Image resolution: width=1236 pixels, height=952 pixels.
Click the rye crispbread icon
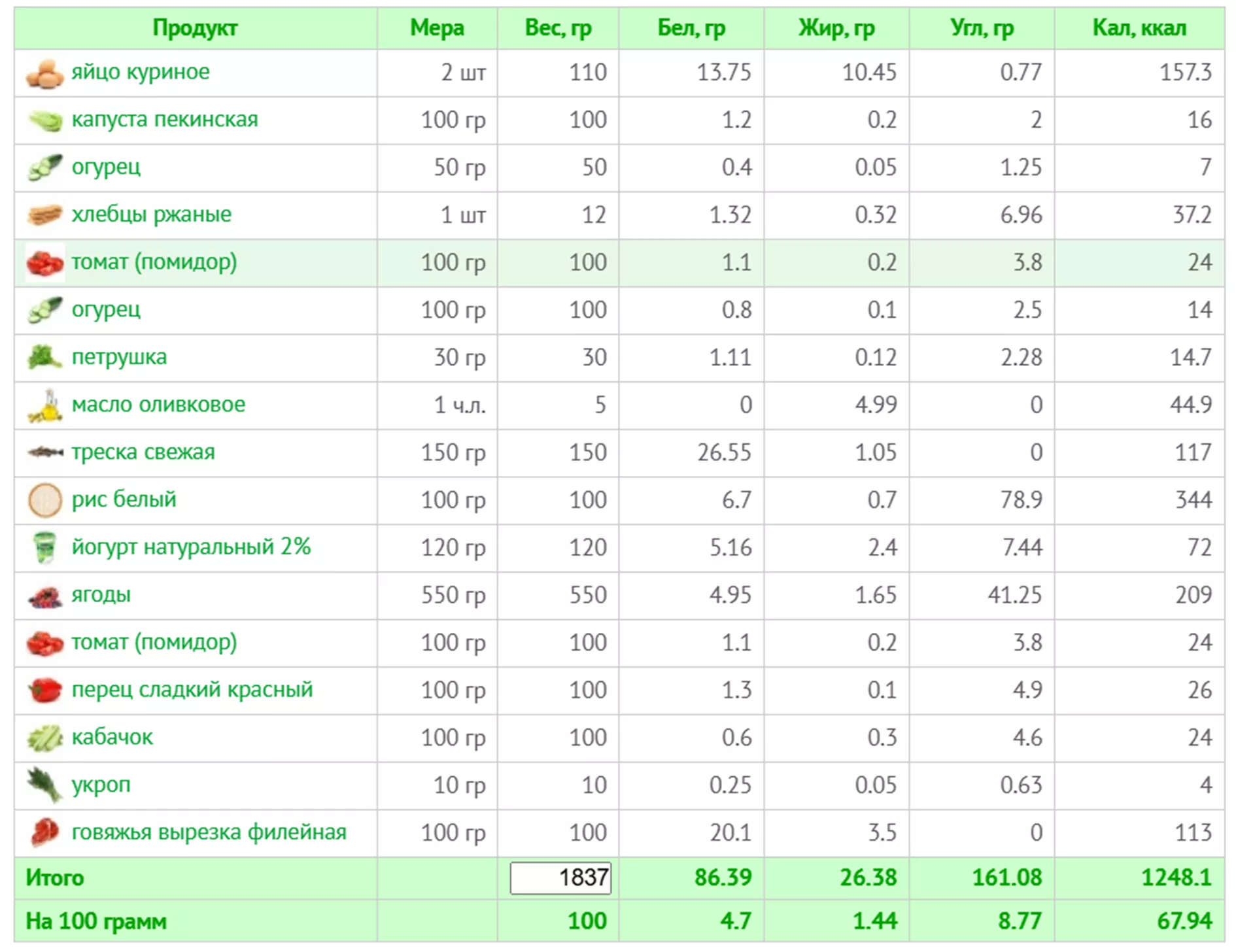click(44, 215)
